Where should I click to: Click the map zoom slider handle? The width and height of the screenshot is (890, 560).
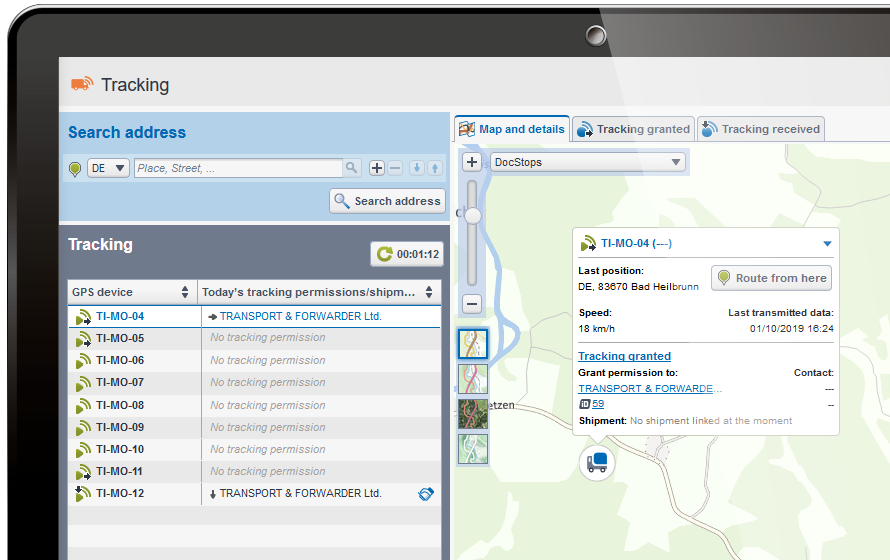point(472,216)
